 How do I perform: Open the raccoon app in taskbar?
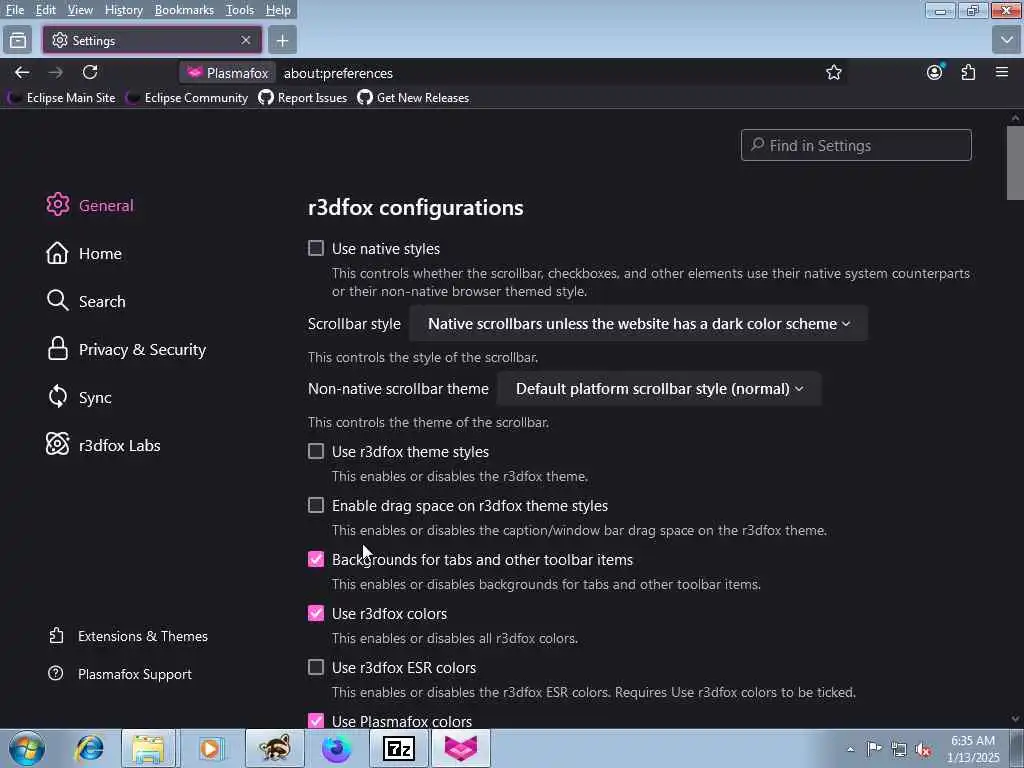click(275, 748)
